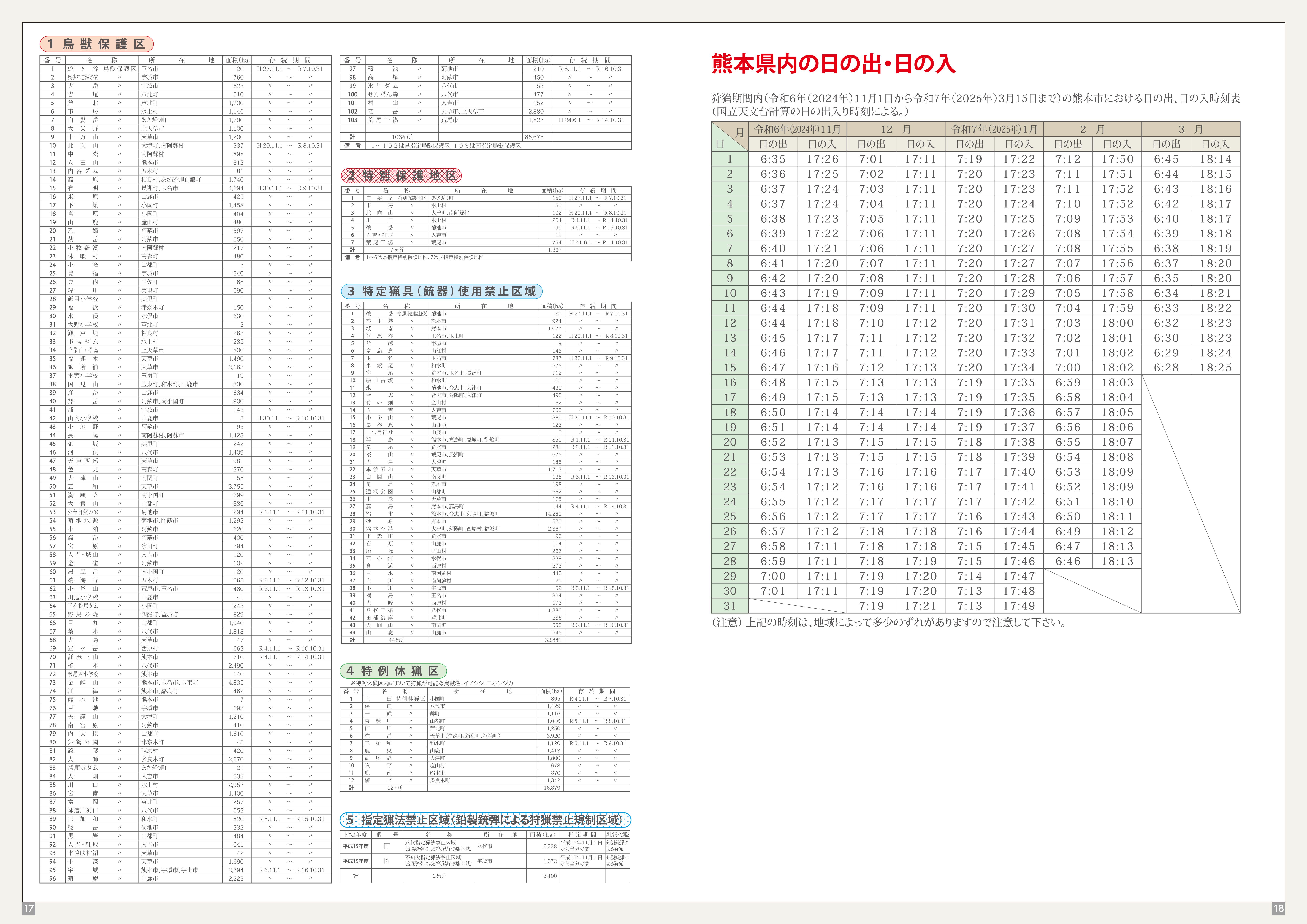Click area value 4,835 for 金峰山 row
1307x924 pixels.
(x=236, y=683)
